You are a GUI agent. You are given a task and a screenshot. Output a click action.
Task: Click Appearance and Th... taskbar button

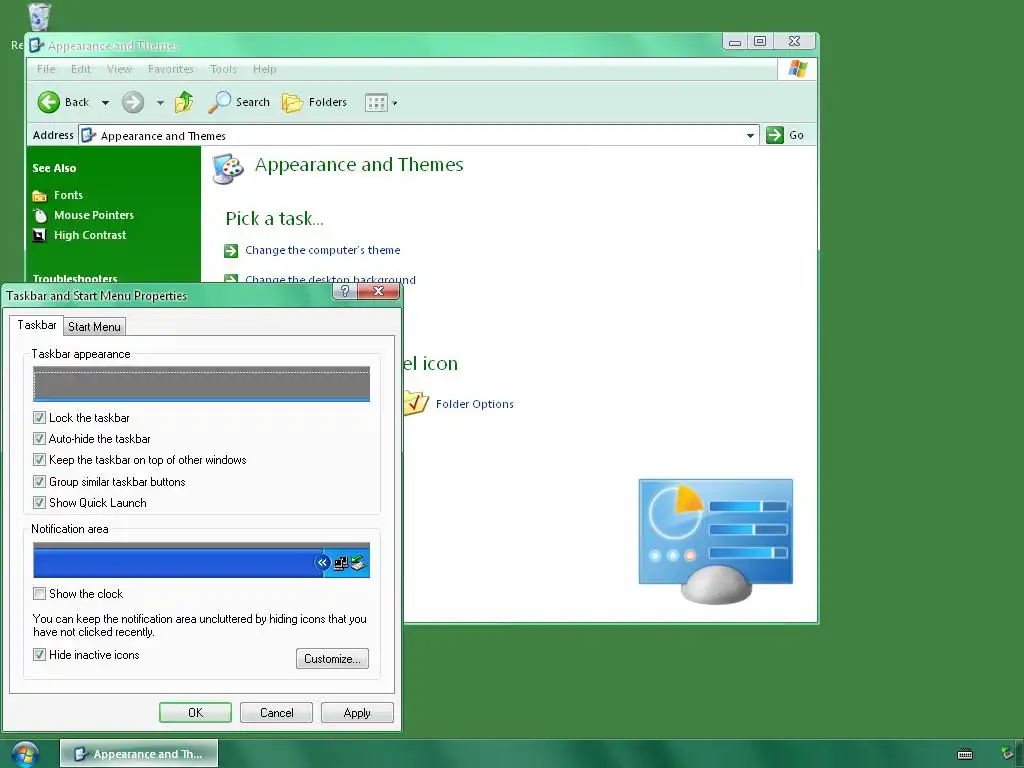(x=139, y=754)
